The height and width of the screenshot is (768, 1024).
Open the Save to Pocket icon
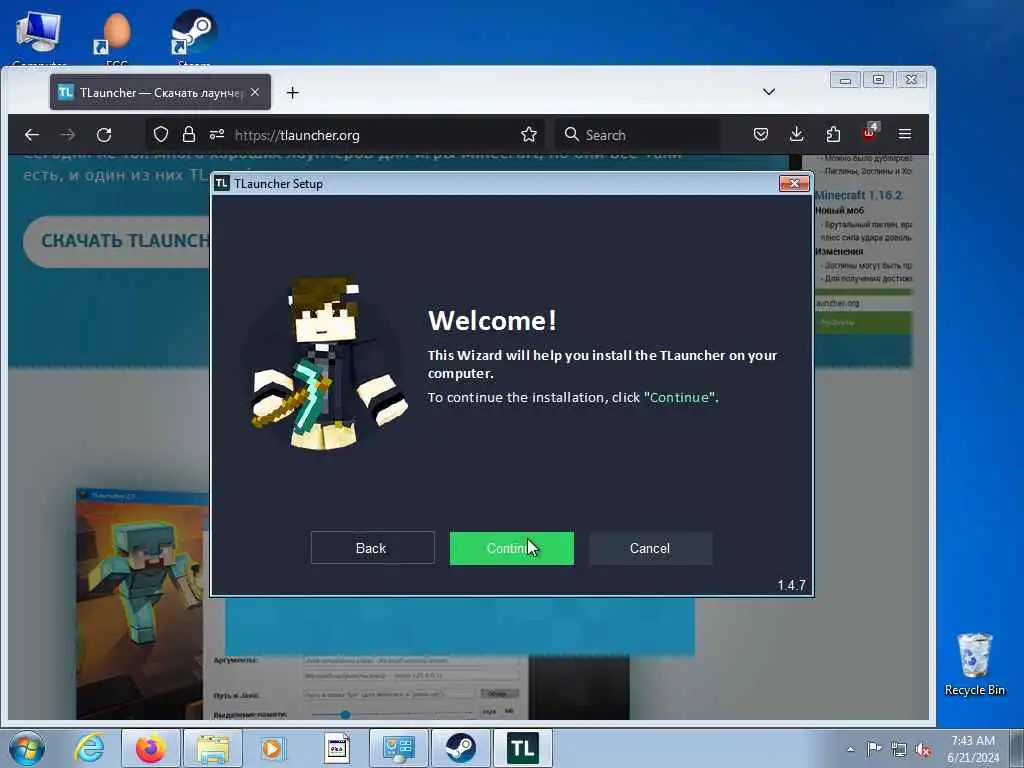click(x=761, y=135)
